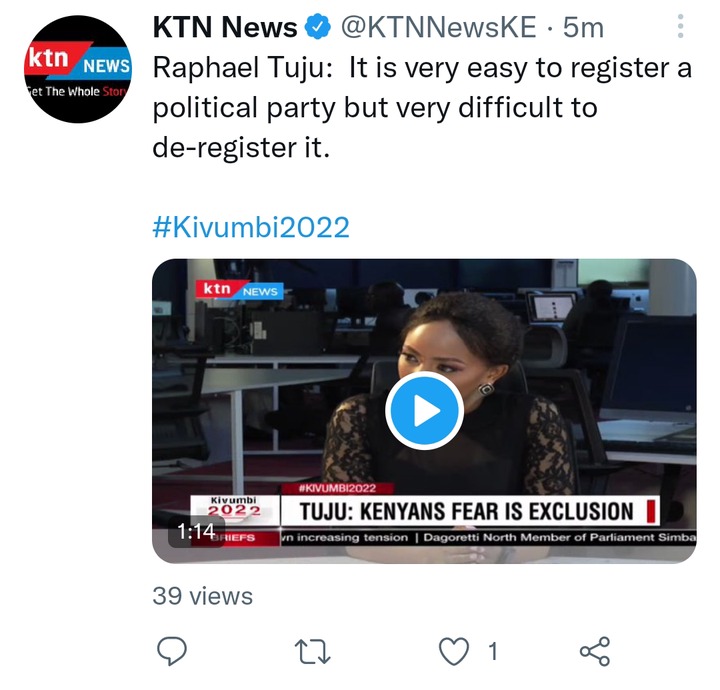Open the 5m timestamp of the tweet
The height and width of the screenshot is (690, 720).
coord(583,27)
